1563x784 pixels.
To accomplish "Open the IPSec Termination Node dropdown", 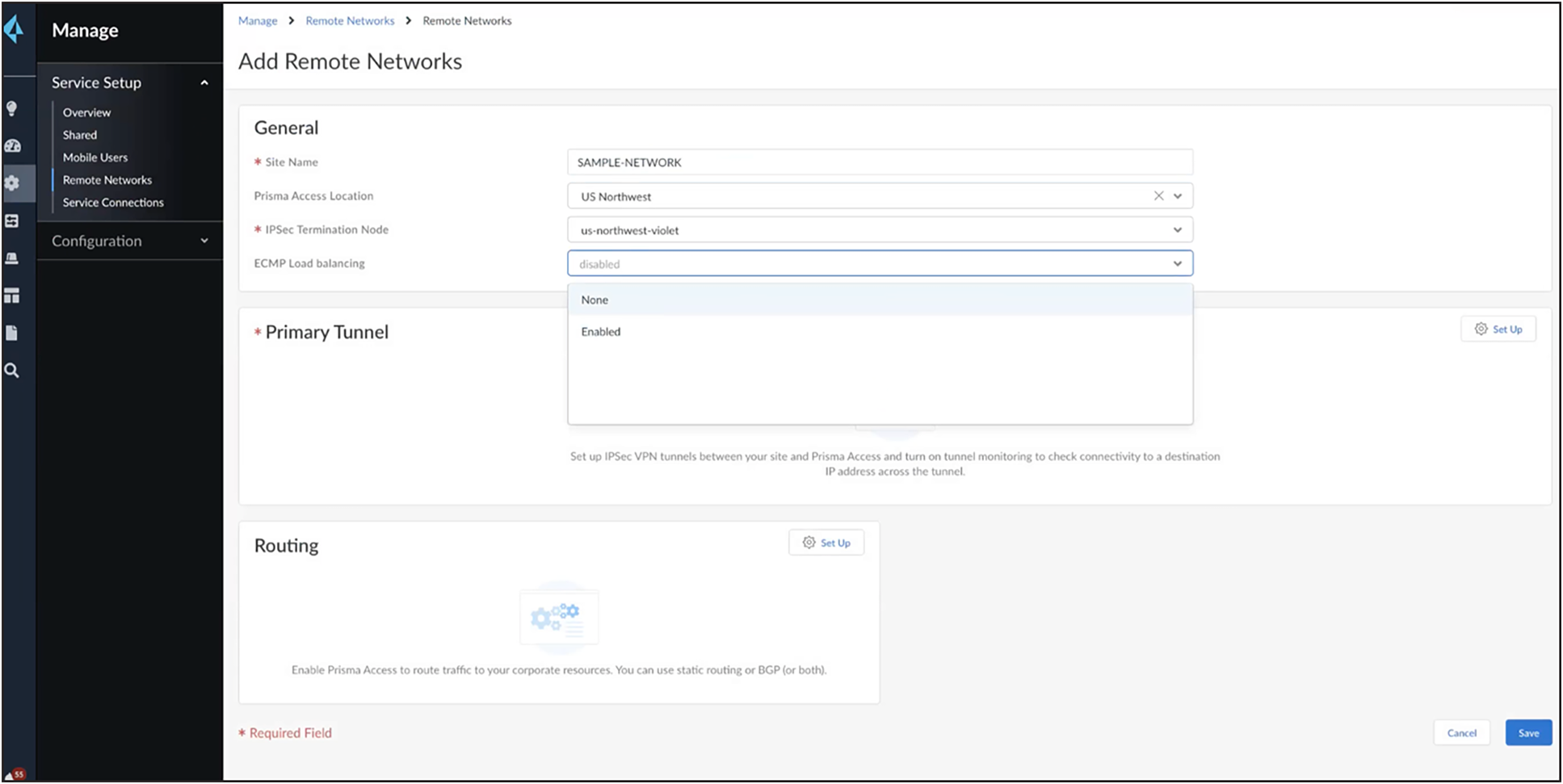I will click(x=880, y=230).
